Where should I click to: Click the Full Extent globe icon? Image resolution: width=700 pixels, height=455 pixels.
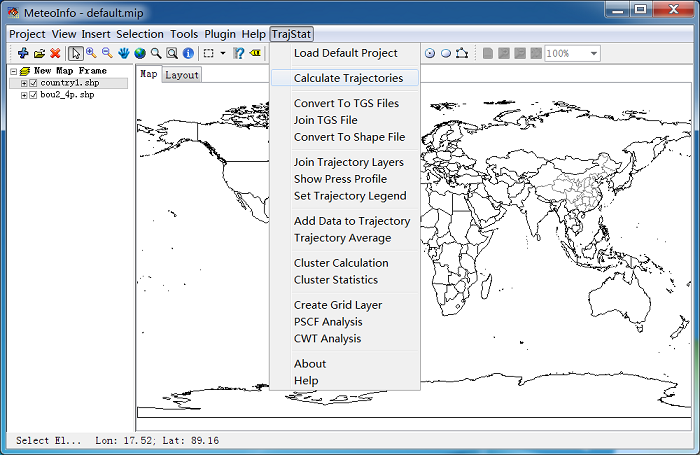pos(139,53)
